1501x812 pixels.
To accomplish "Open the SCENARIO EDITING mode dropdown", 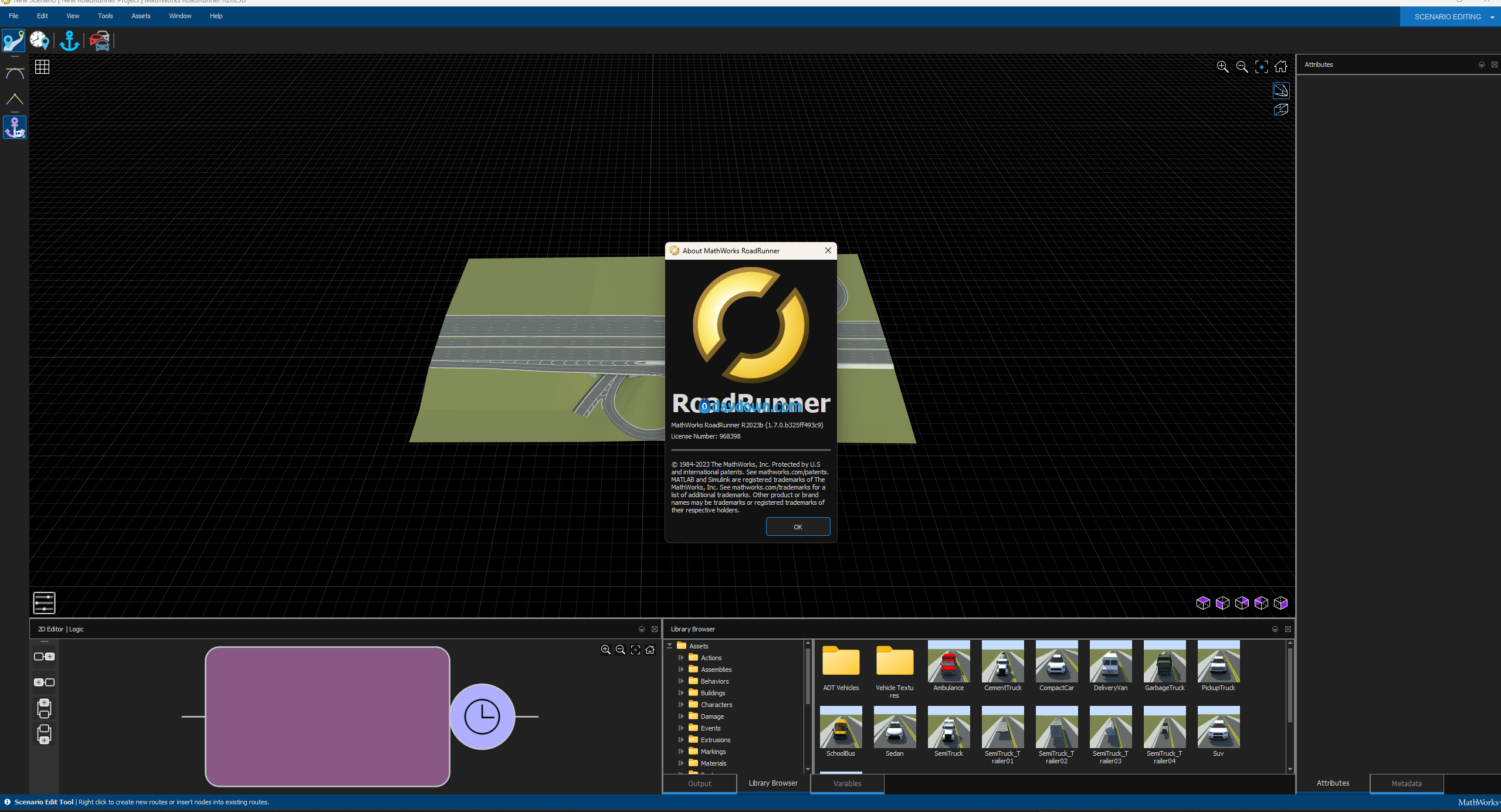I will (x=1450, y=16).
